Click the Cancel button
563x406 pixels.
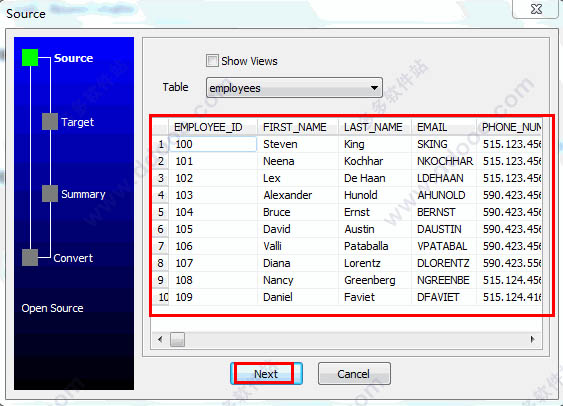[354, 374]
